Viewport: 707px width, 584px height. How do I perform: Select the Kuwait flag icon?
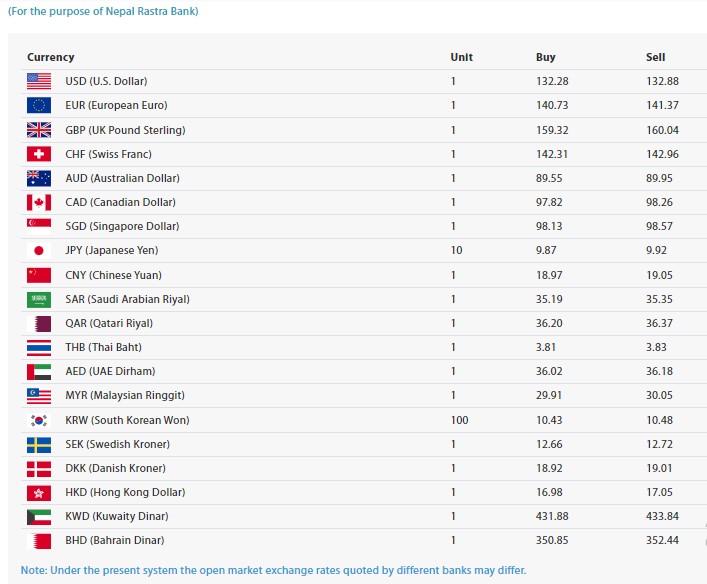39,516
